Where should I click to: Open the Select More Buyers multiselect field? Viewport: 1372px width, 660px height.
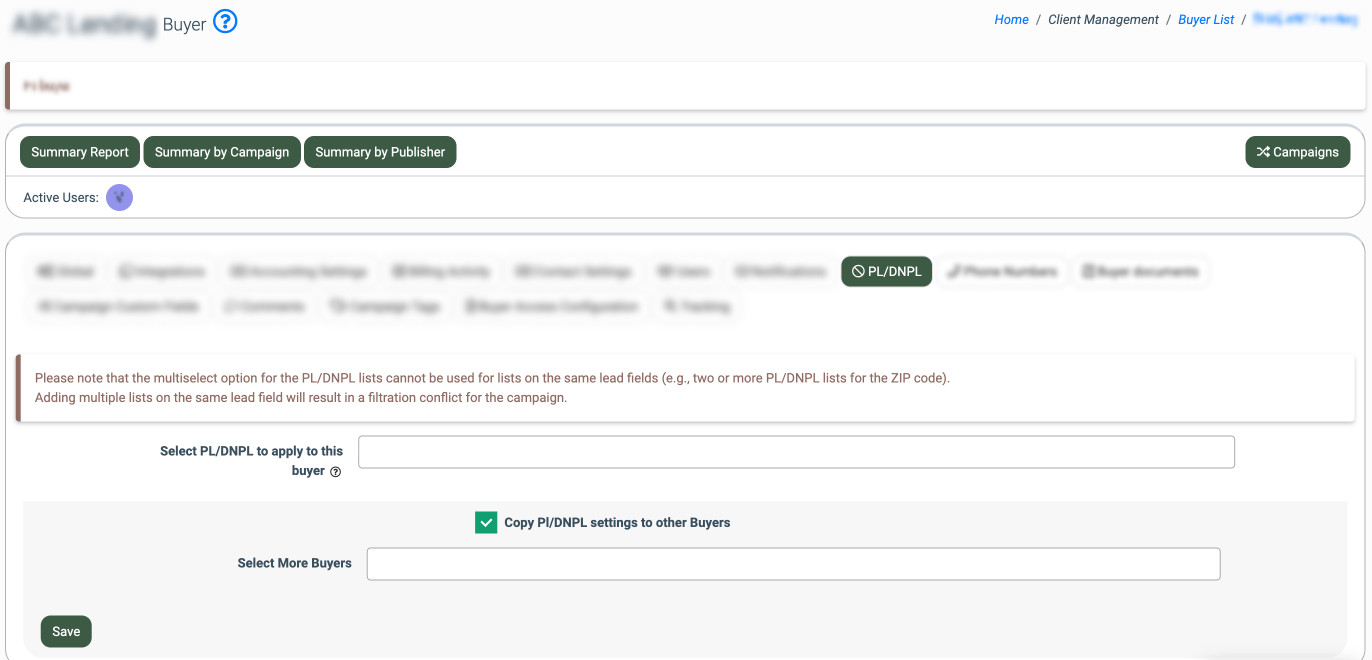793,564
